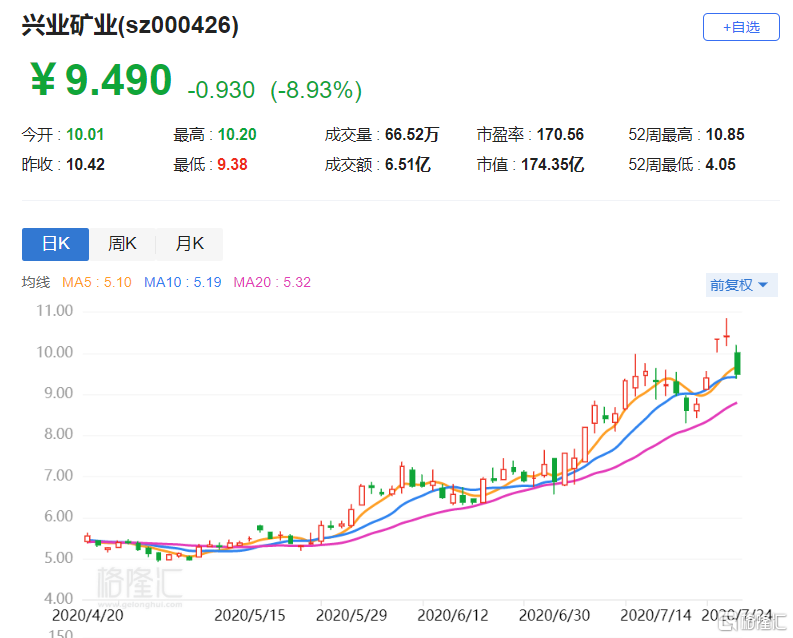
Task: Click the current price ¥9.490
Action: pos(101,79)
